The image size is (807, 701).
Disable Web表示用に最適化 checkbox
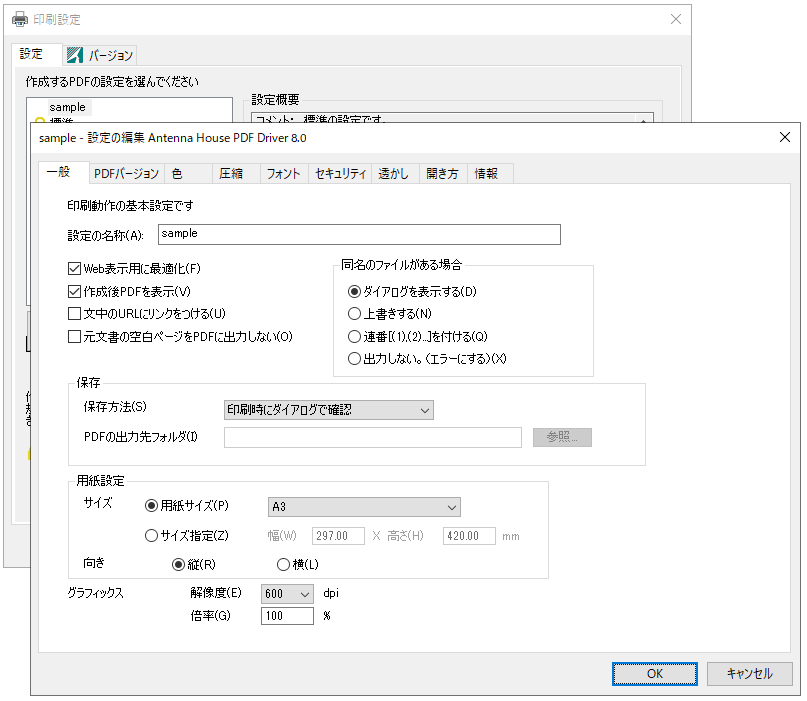click(74, 269)
